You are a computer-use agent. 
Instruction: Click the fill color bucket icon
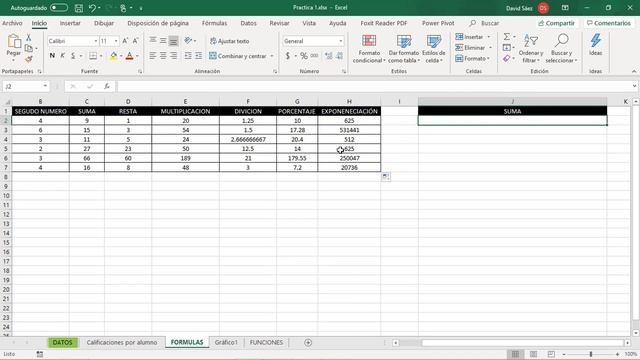click(x=113, y=56)
